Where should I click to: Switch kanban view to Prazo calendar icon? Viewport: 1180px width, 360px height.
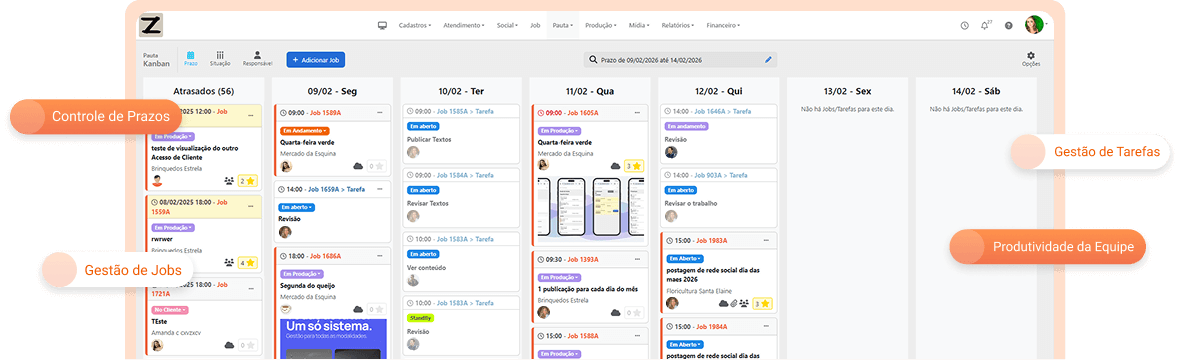pos(190,59)
